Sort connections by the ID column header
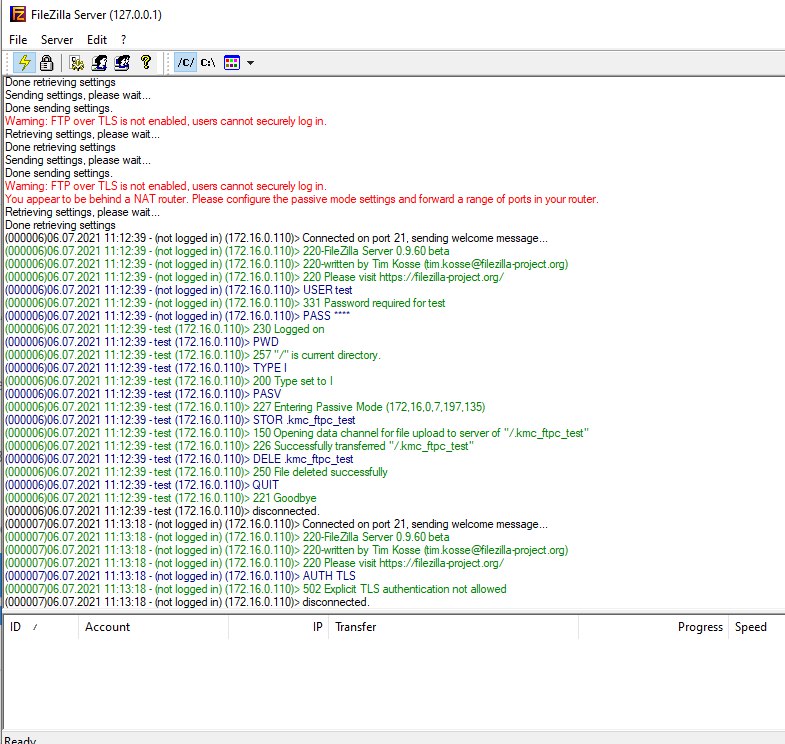 41,627
